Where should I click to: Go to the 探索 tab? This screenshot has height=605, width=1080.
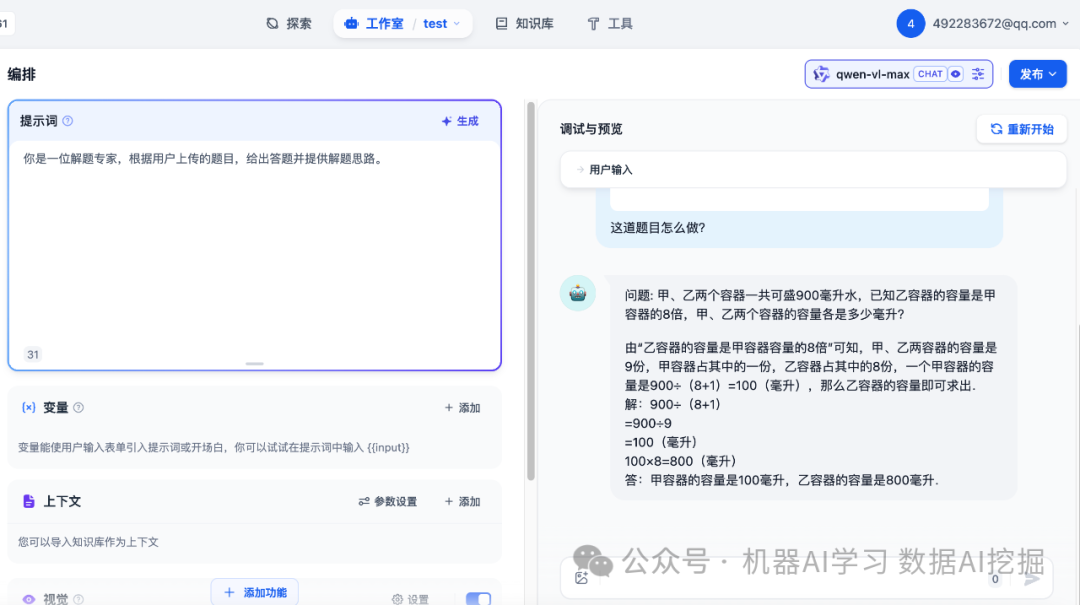point(288,24)
